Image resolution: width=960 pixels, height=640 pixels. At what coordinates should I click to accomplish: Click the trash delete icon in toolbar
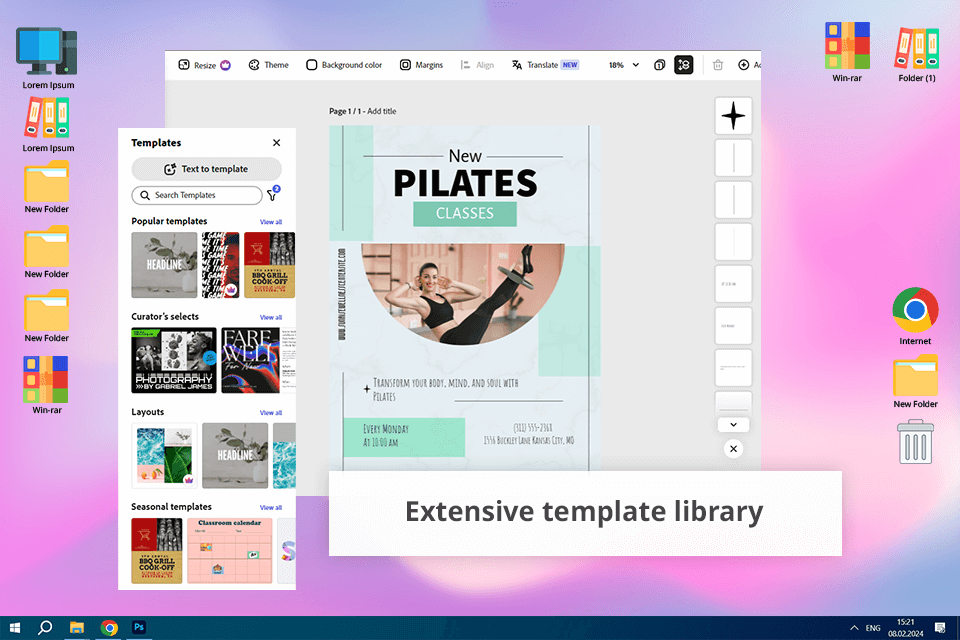718,65
